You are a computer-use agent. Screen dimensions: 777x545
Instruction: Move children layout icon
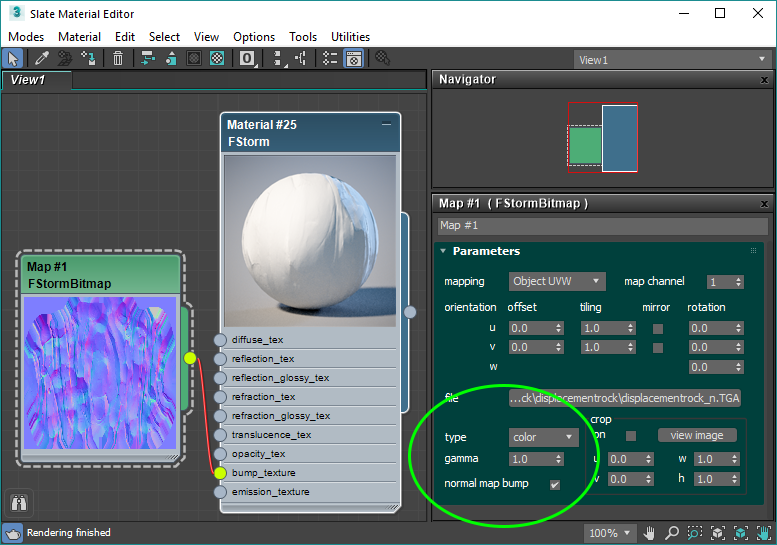point(147,58)
